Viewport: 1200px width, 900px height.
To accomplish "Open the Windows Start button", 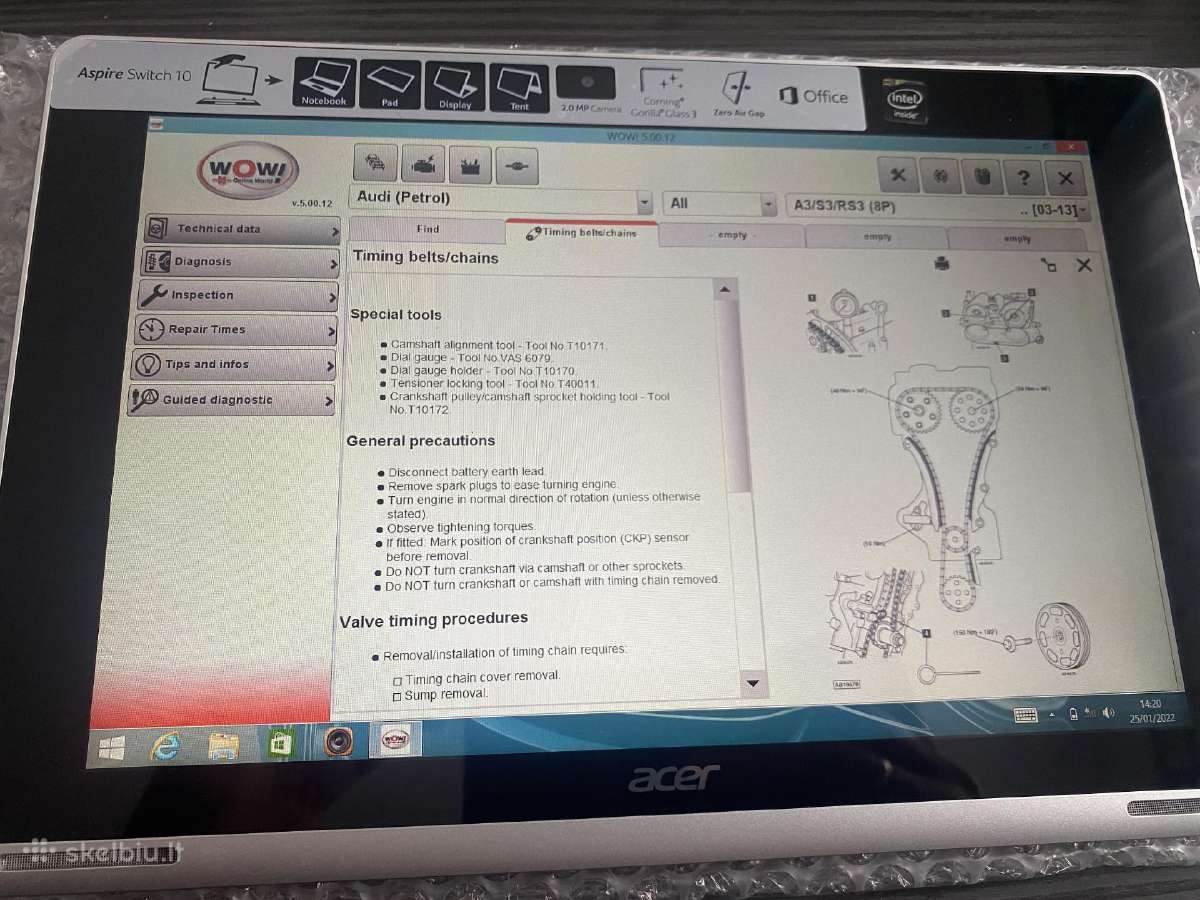I will point(112,746).
